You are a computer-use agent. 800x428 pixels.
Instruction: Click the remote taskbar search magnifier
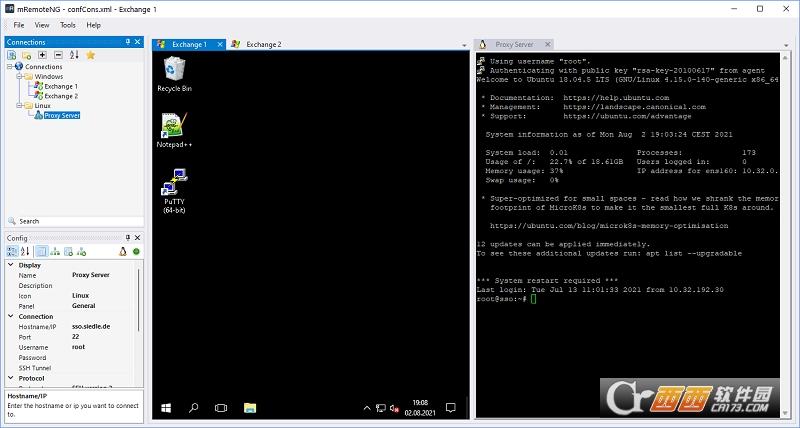pos(193,408)
